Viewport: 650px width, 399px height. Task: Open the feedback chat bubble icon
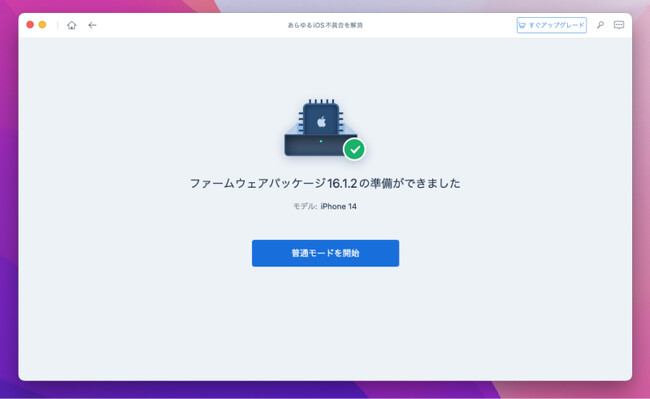point(619,25)
